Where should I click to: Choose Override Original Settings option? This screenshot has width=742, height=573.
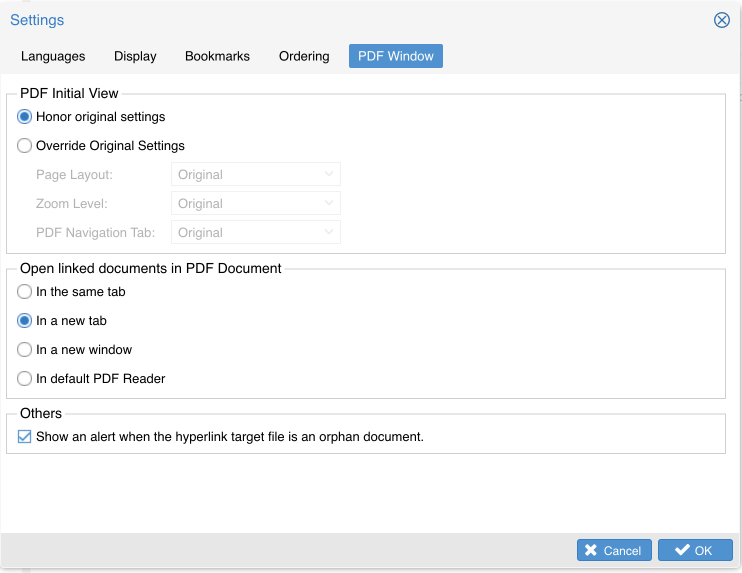pyautogui.click(x=25, y=146)
